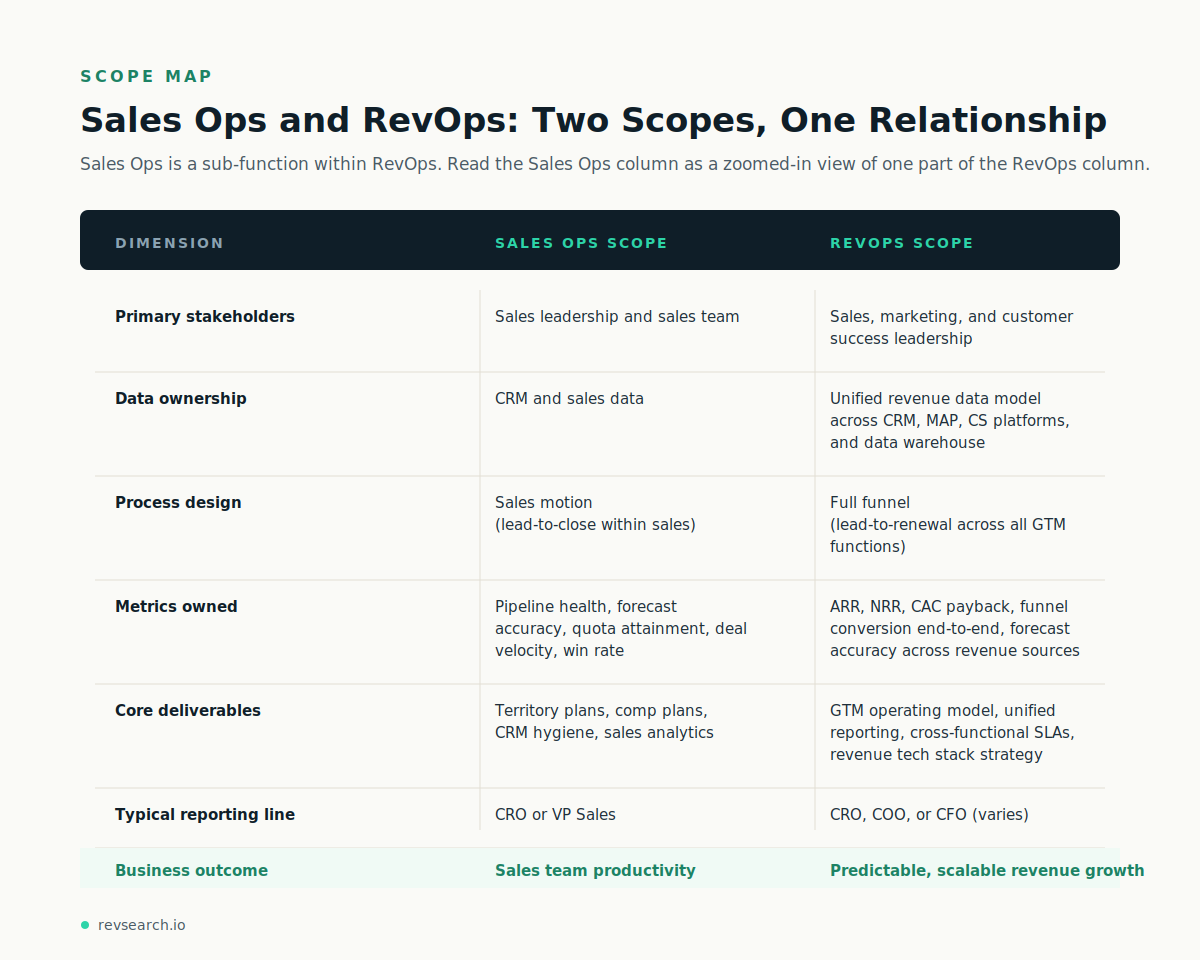Select the Primary stakeholders row label
The image size is (1200, 960).
205,316
